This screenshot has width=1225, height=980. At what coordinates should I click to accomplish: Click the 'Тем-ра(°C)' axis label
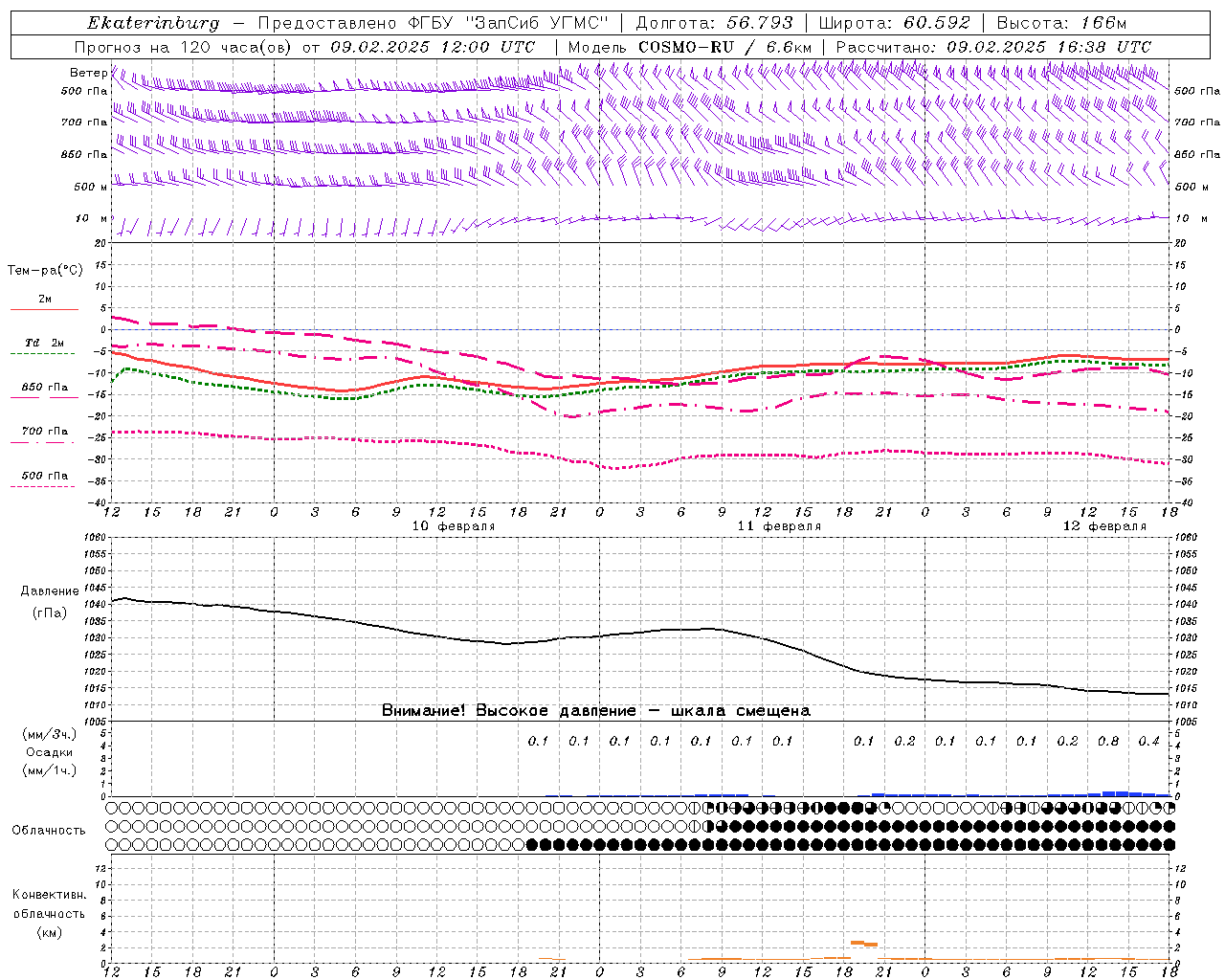point(45,271)
